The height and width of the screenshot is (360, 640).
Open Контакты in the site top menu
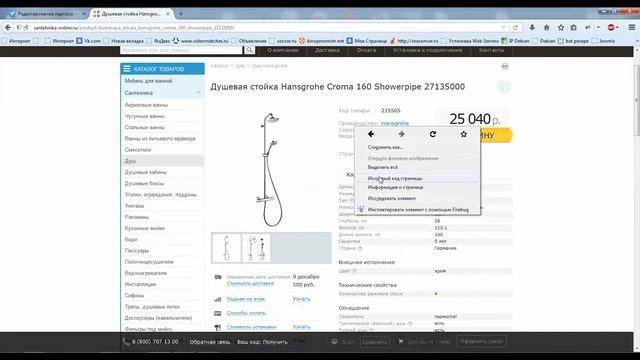pyautogui.click(x=491, y=50)
